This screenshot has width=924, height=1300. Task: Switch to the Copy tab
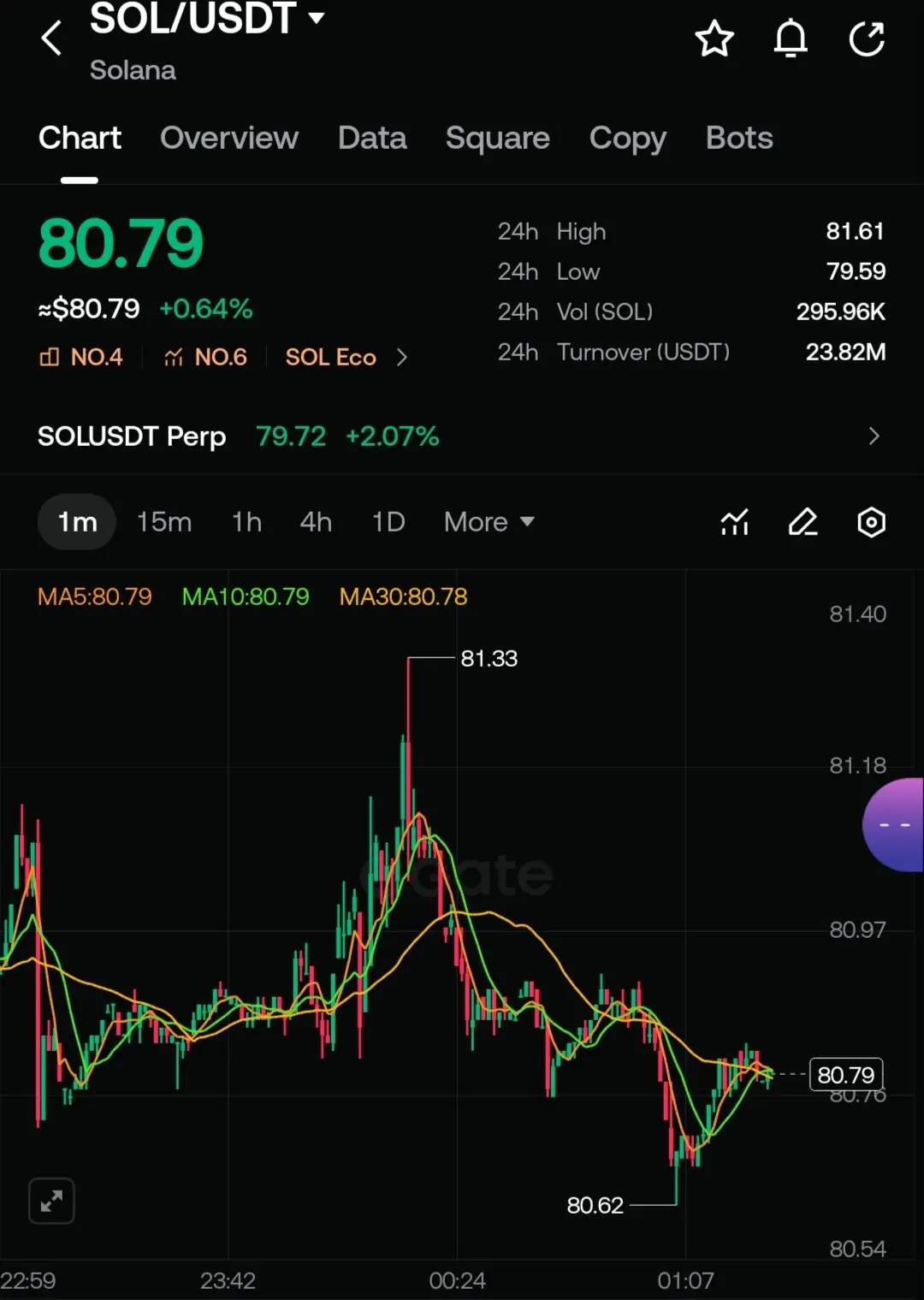pyautogui.click(x=628, y=139)
